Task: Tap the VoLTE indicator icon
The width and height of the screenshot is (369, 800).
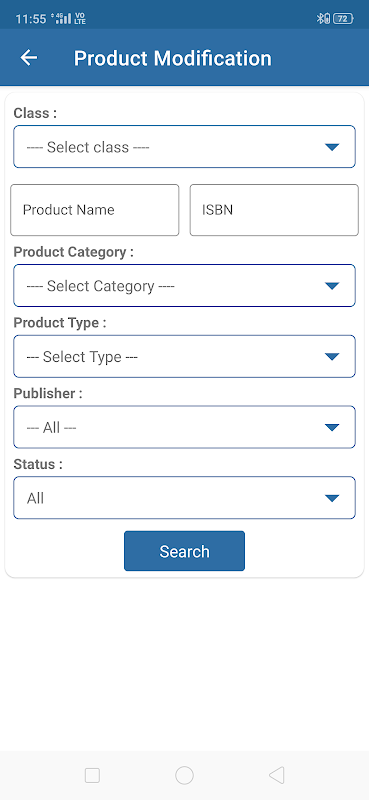Action: [x=80, y=19]
